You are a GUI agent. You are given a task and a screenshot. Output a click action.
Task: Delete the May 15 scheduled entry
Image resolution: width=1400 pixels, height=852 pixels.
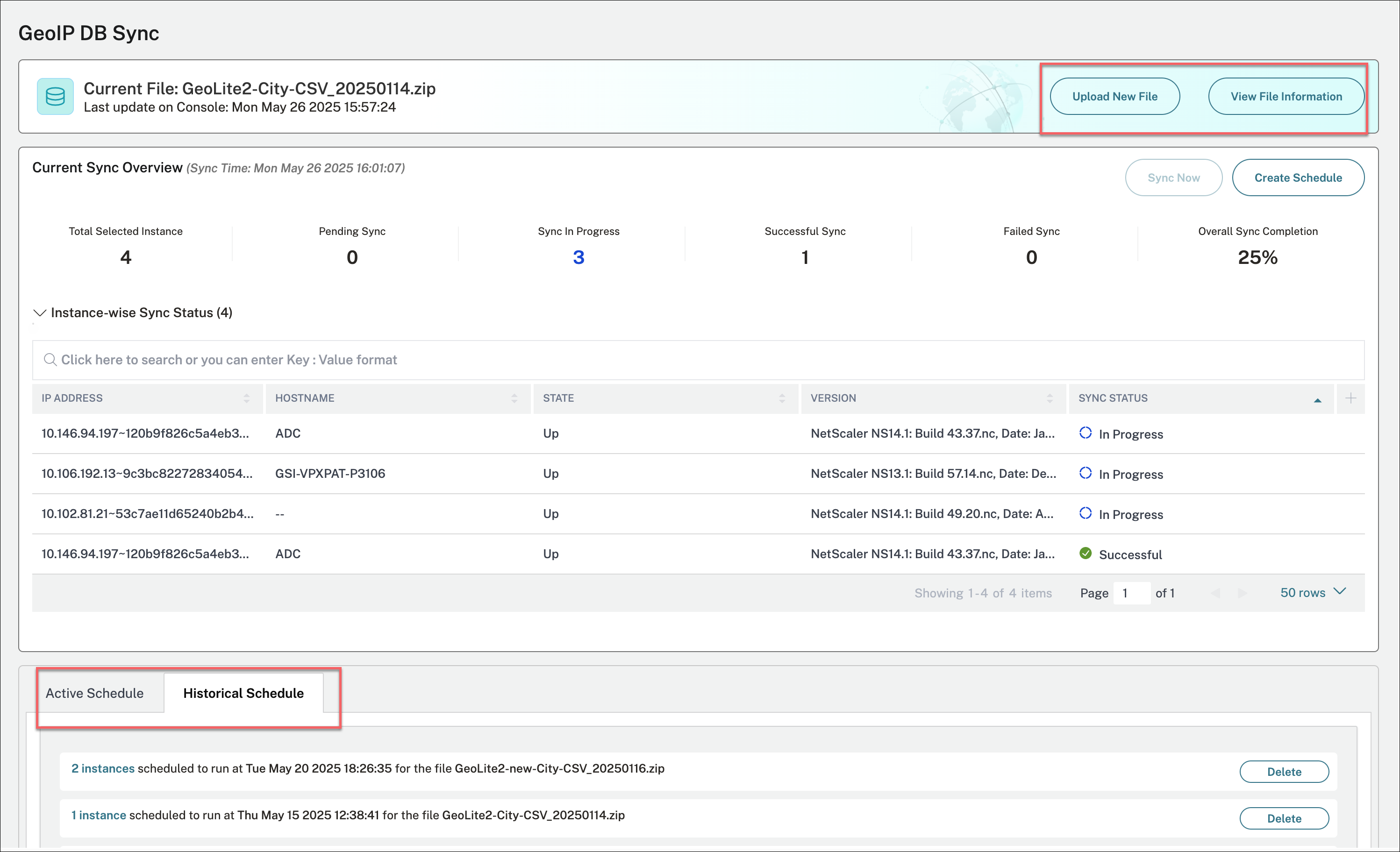tap(1284, 818)
